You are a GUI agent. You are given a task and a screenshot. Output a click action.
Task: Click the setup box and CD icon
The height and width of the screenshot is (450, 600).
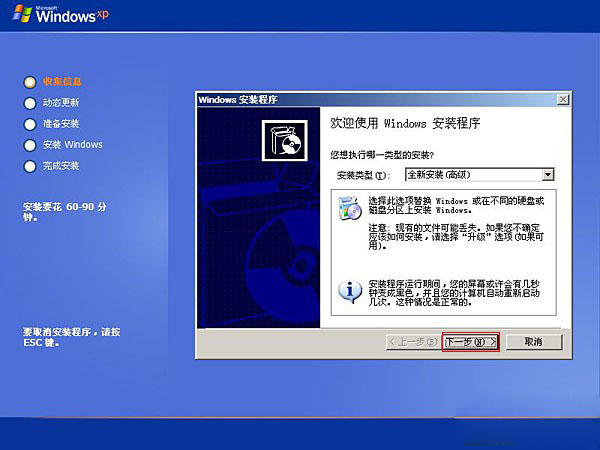pos(285,140)
